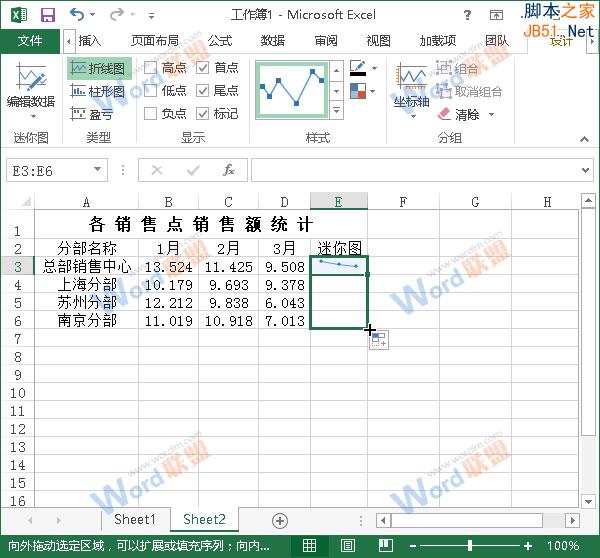
Task: Open the File (文件) tab
Action: (30, 41)
